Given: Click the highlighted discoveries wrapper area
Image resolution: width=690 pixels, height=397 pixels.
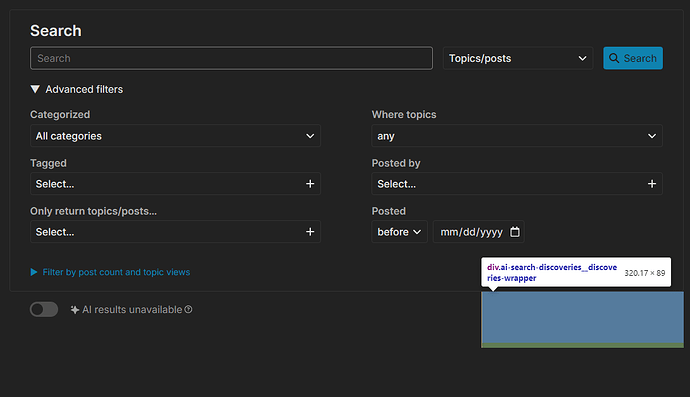Looking at the screenshot, I should pyautogui.click(x=583, y=320).
